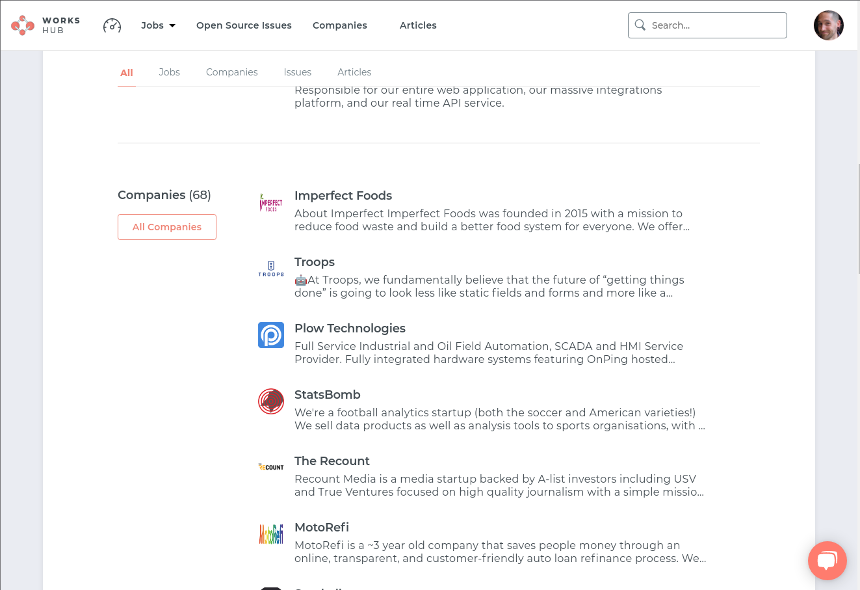Select the Plow Technologies logo icon

pos(271,335)
